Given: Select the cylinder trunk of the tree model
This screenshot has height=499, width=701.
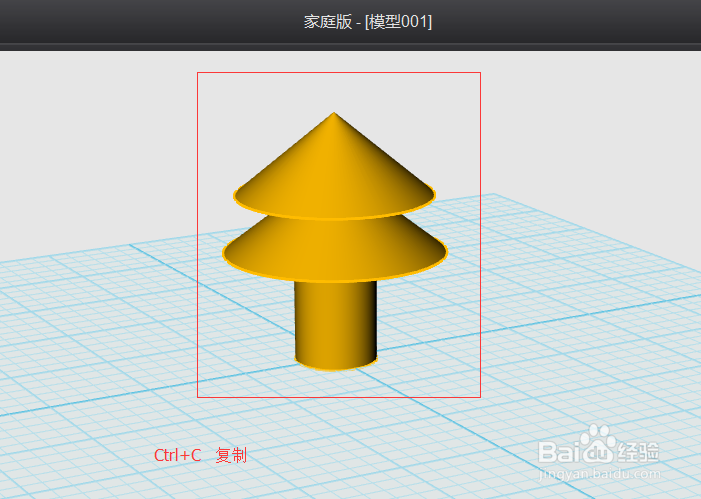Looking at the screenshot, I should tap(335, 326).
